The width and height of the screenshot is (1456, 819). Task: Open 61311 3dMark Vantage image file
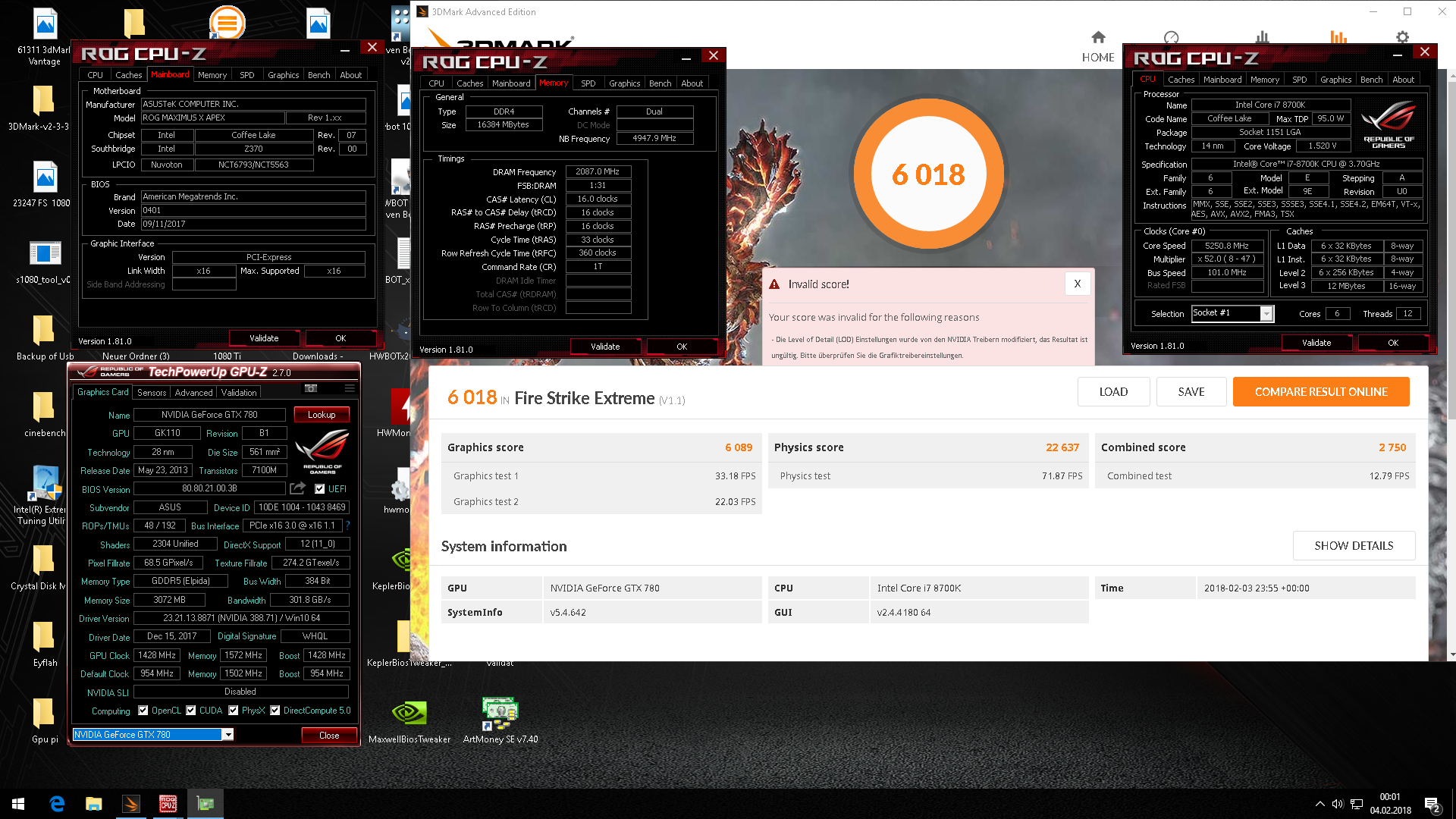(x=44, y=37)
